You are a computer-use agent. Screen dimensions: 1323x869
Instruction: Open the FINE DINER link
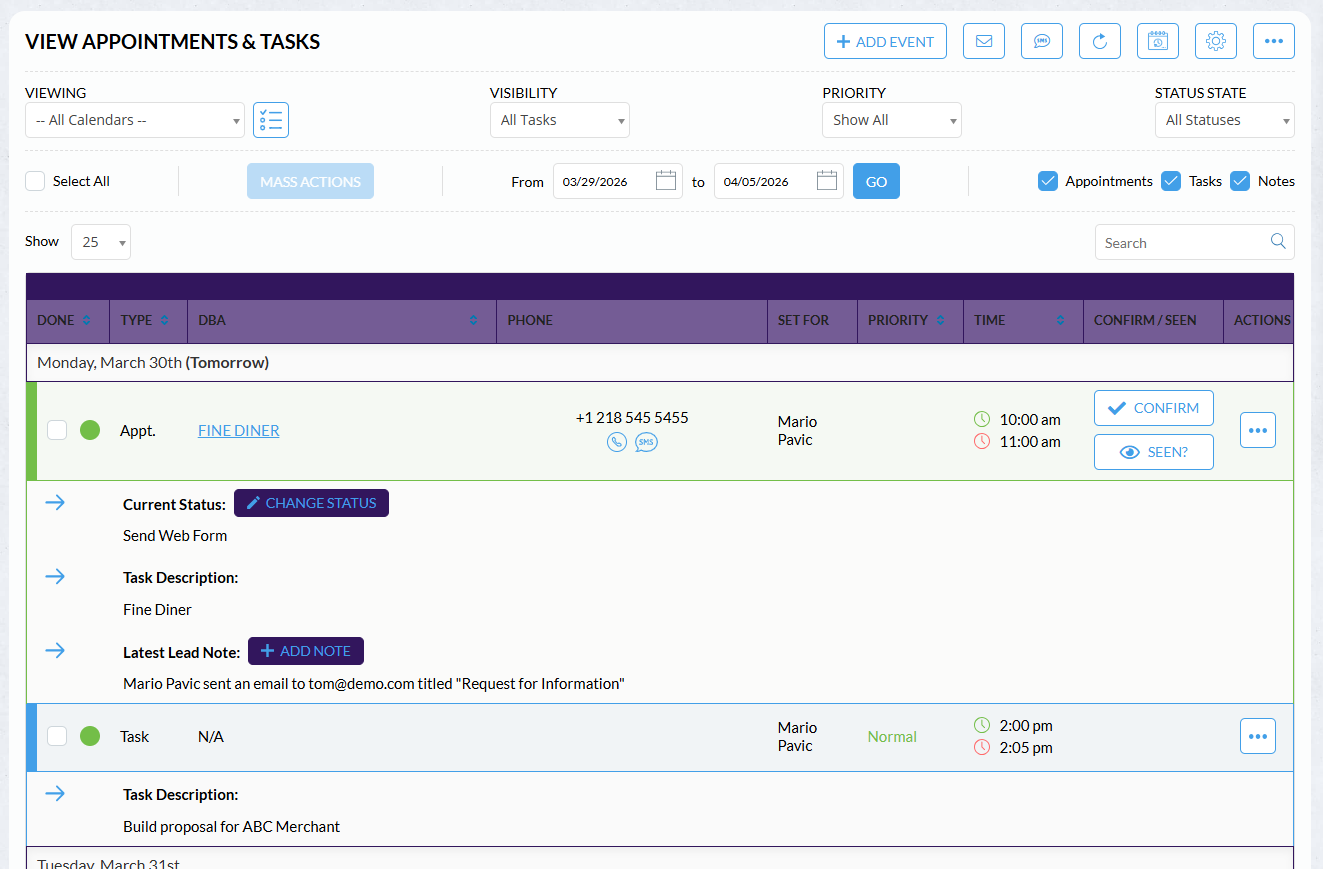238,431
